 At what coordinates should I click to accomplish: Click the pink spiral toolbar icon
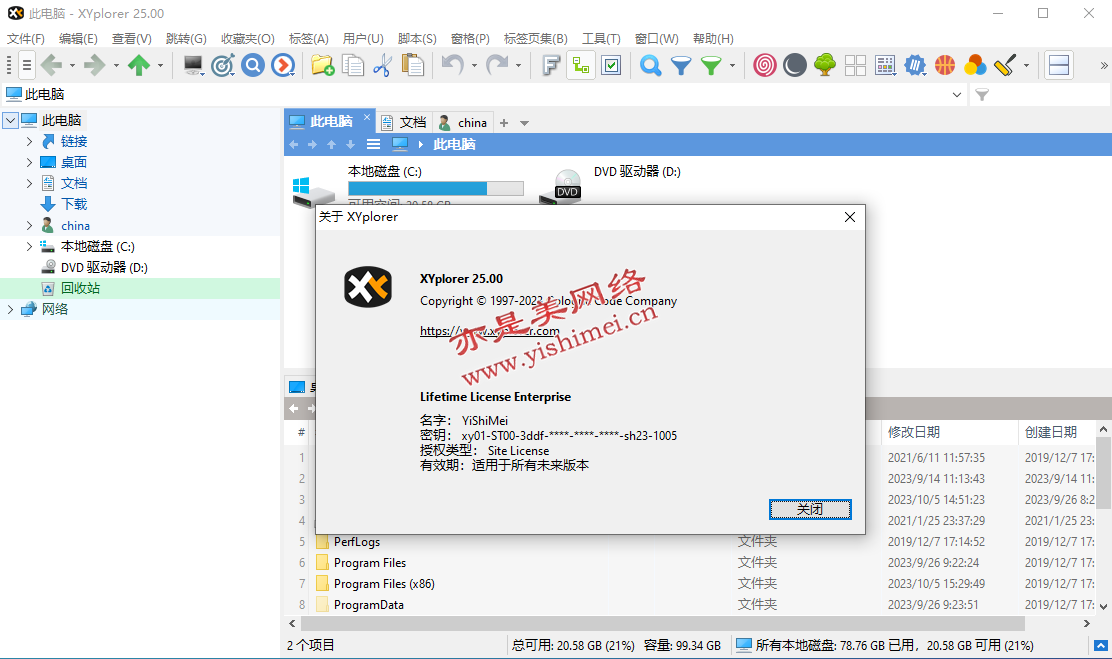coord(764,65)
